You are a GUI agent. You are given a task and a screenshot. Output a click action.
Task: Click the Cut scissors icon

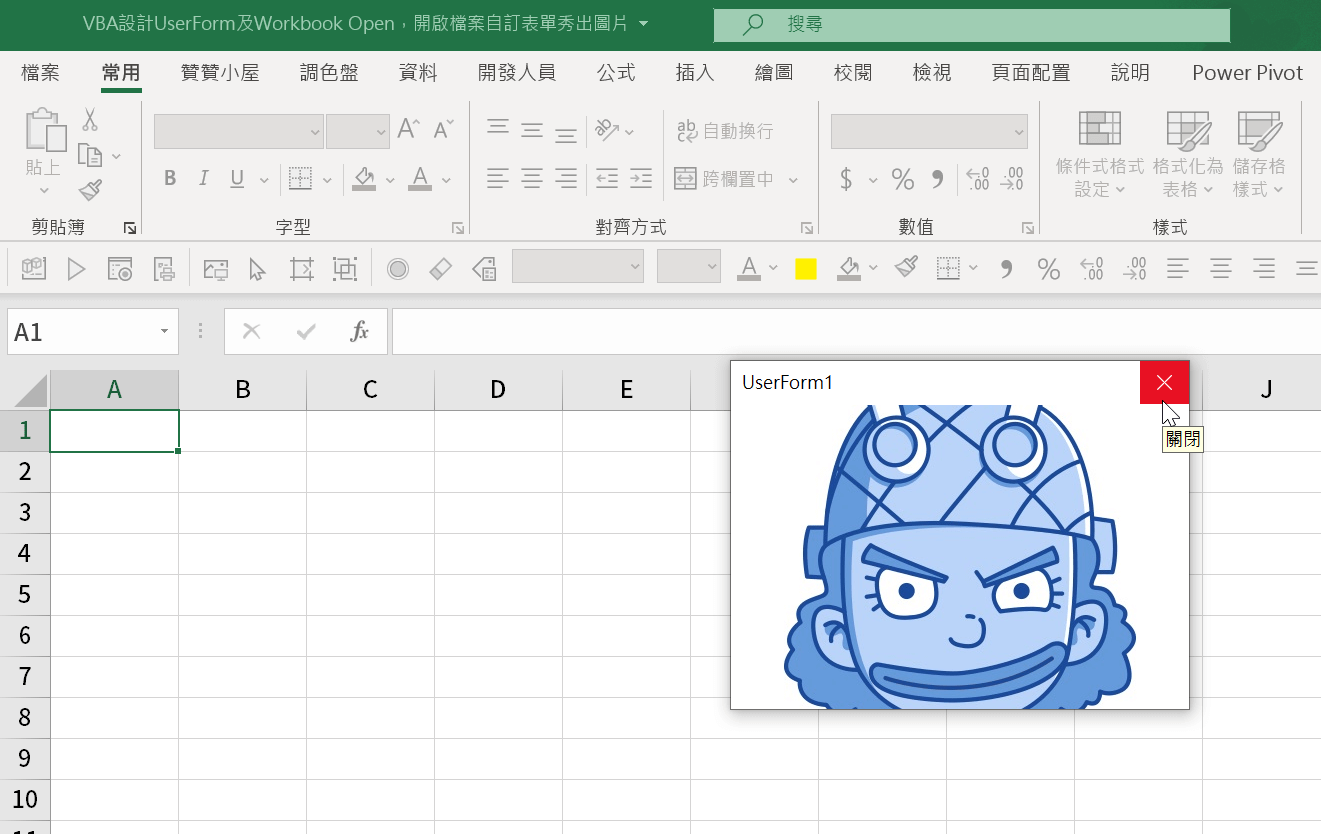(90, 120)
